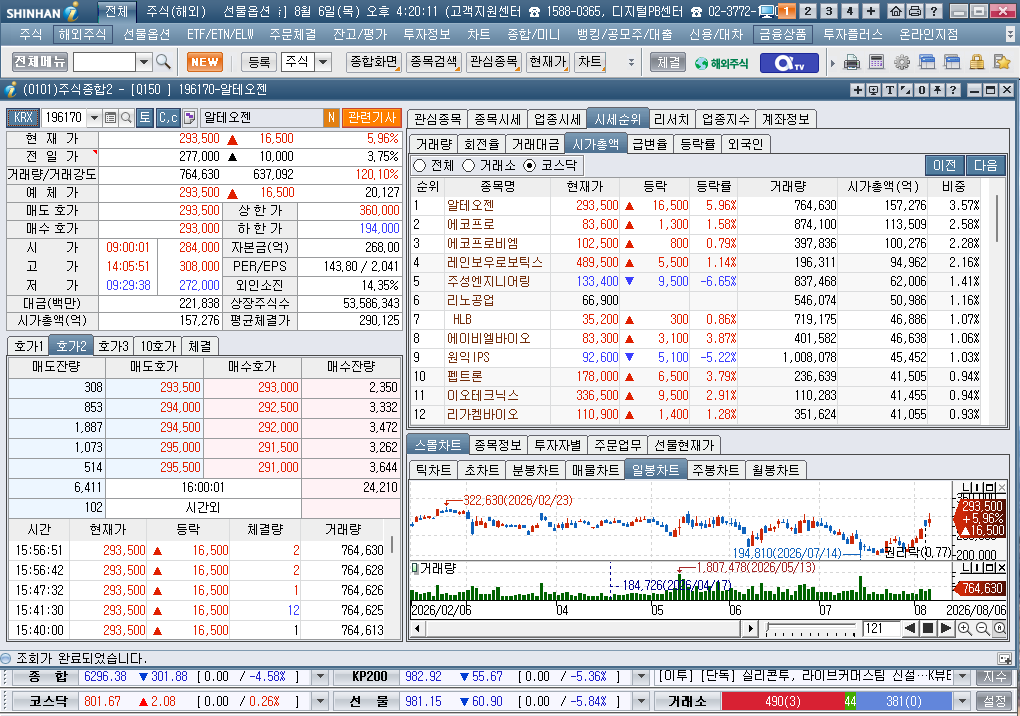This screenshot has width=1020, height=716.
Task: Open the 해외주식 globe shortcut
Action: [721, 63]
